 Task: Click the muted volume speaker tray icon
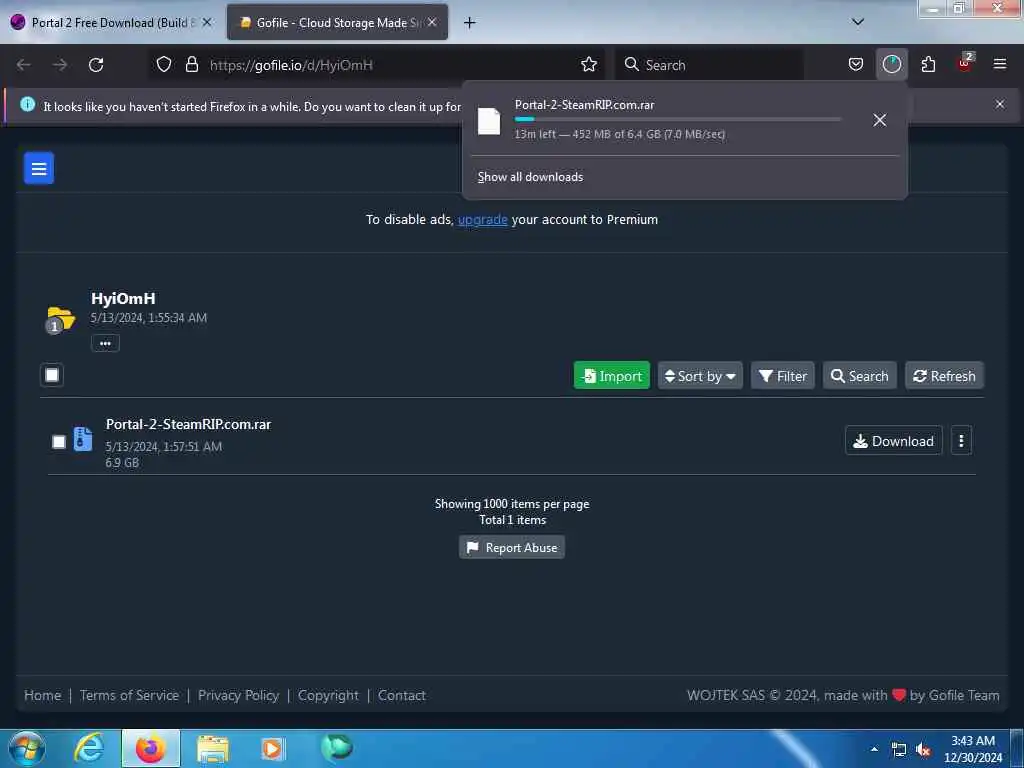(x=923, y=749)
